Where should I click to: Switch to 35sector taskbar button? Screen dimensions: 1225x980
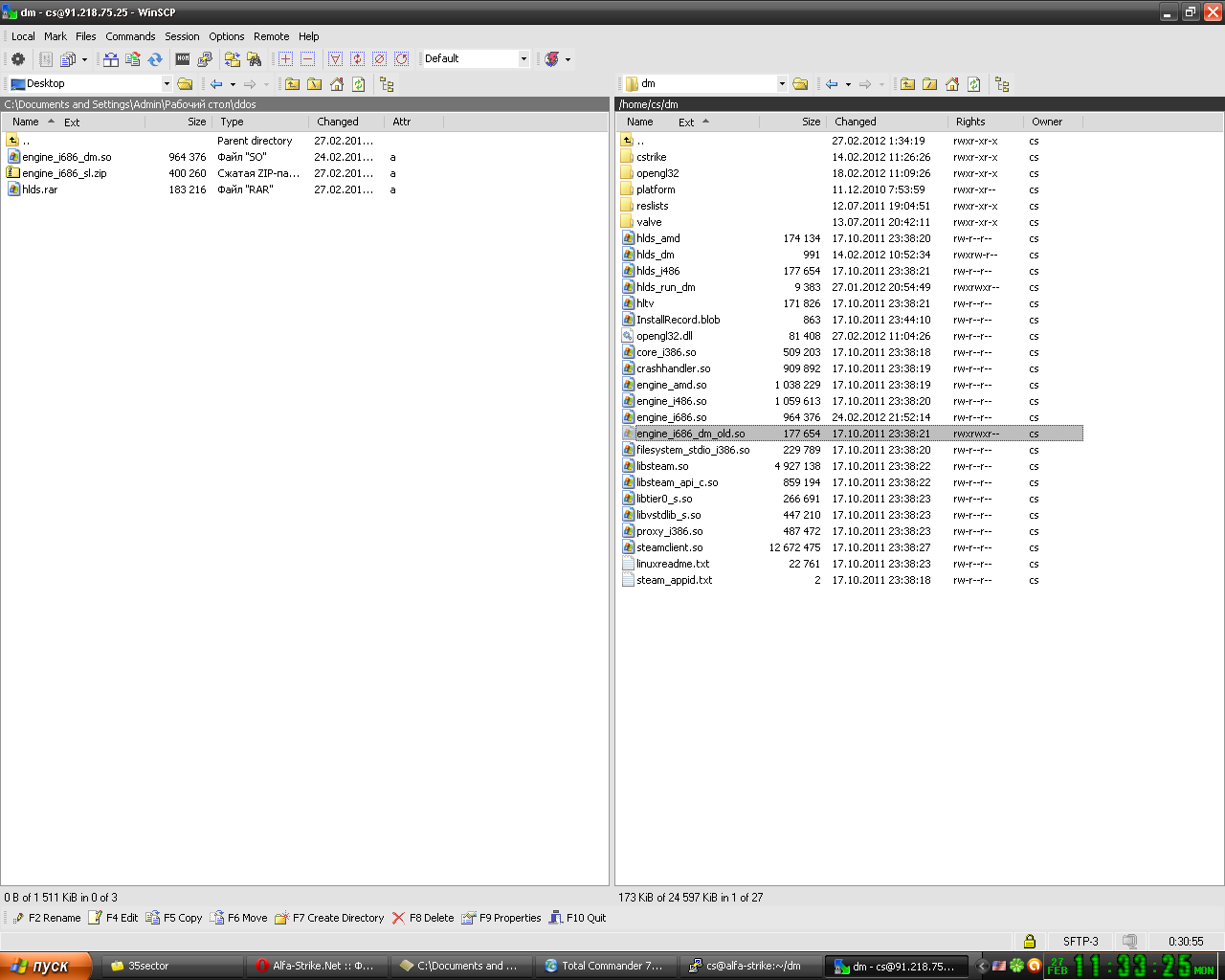pos(173,966)
